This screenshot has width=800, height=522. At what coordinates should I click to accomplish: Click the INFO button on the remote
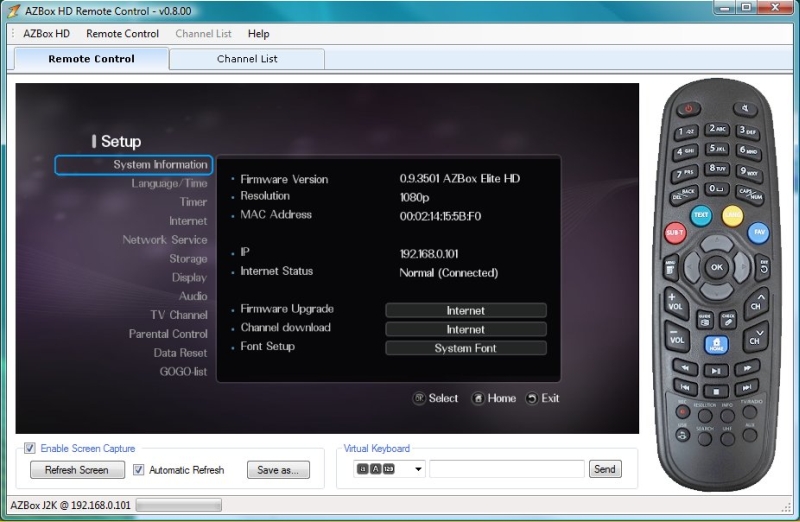tap(728, 416)
